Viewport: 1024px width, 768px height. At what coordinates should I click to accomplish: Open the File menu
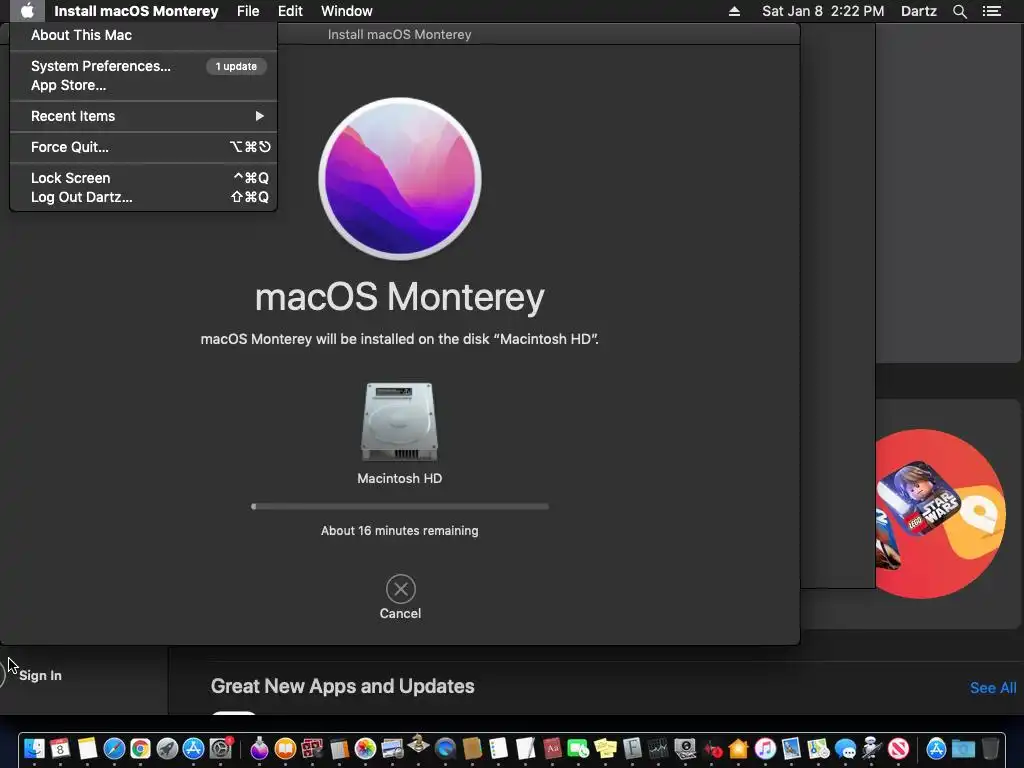(x=248, y=11)
